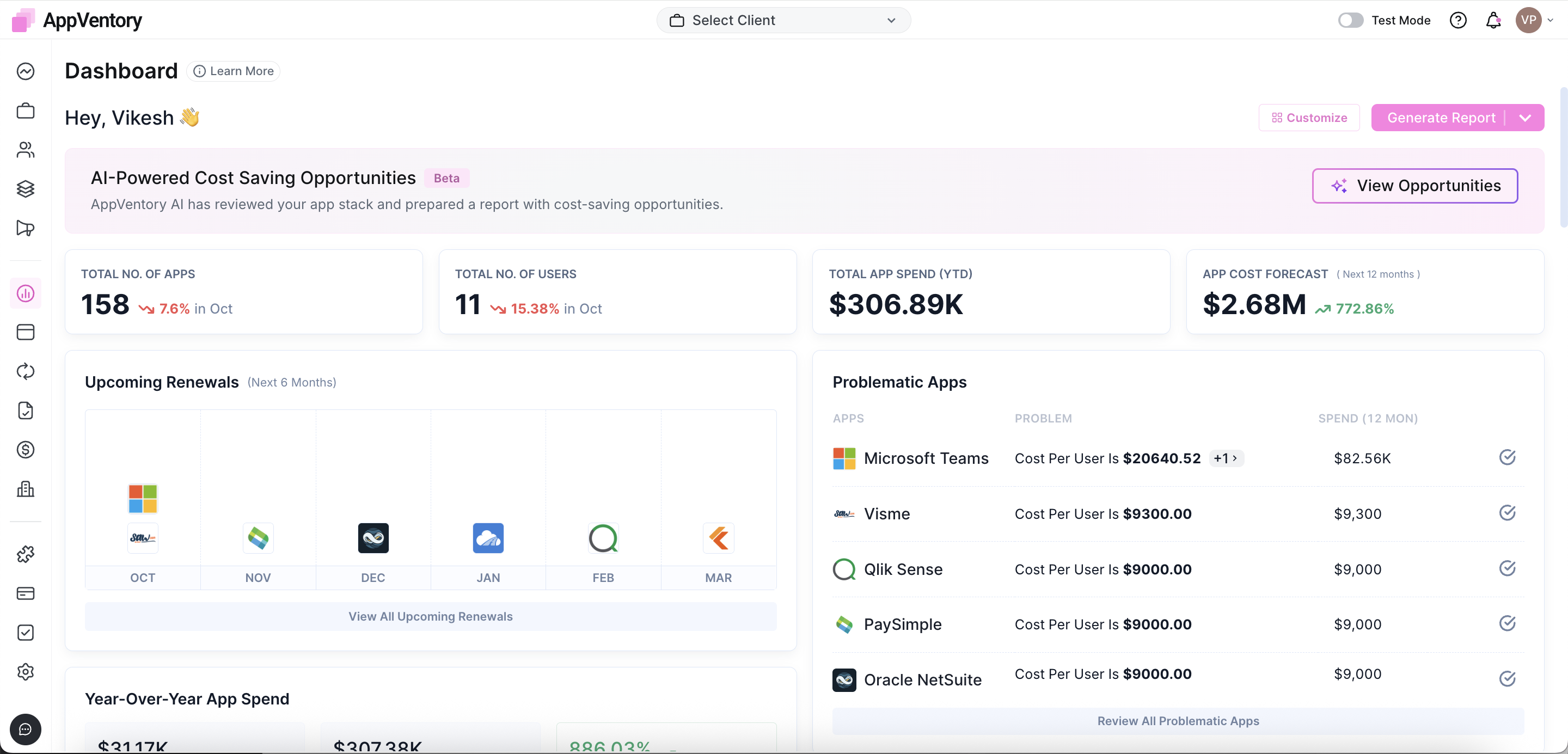This screenshot has width=1568, height=754.
Task: Click View All Upcoming Renewals
Action: click(430, 616)
